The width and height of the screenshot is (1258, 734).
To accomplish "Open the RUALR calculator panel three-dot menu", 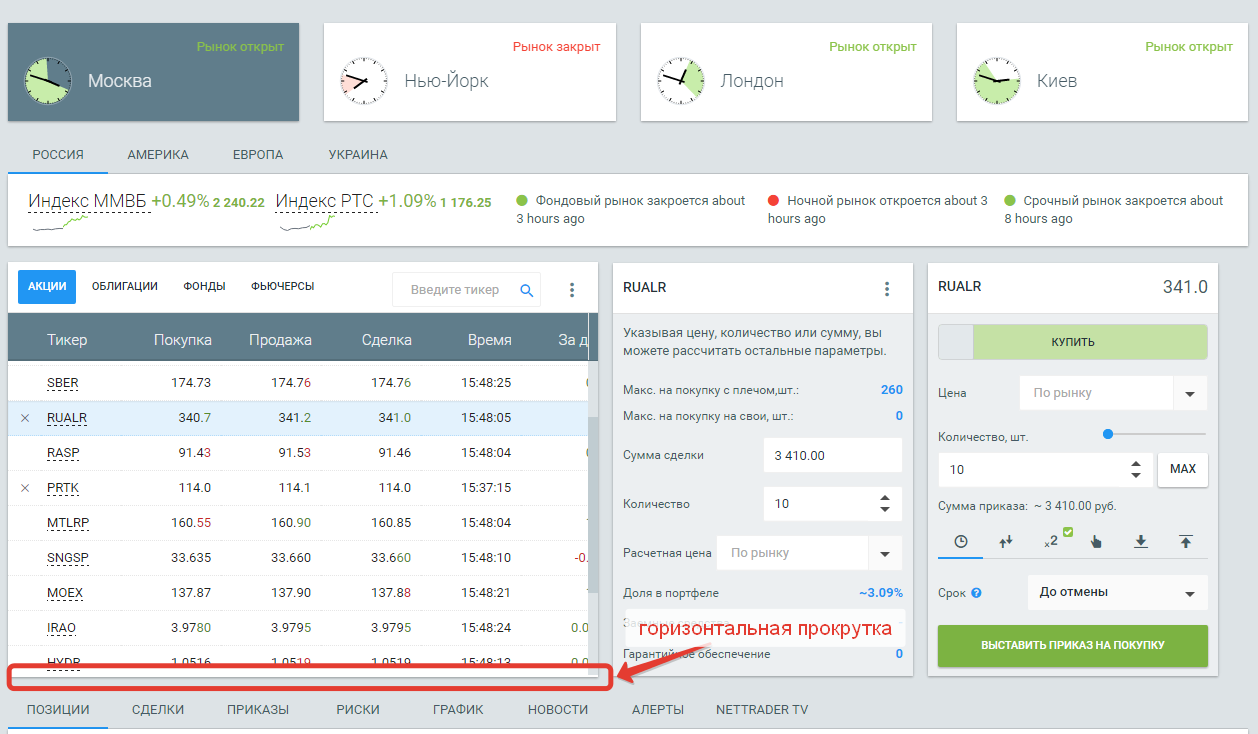I will pyautogui.click(x=886, y=289).
